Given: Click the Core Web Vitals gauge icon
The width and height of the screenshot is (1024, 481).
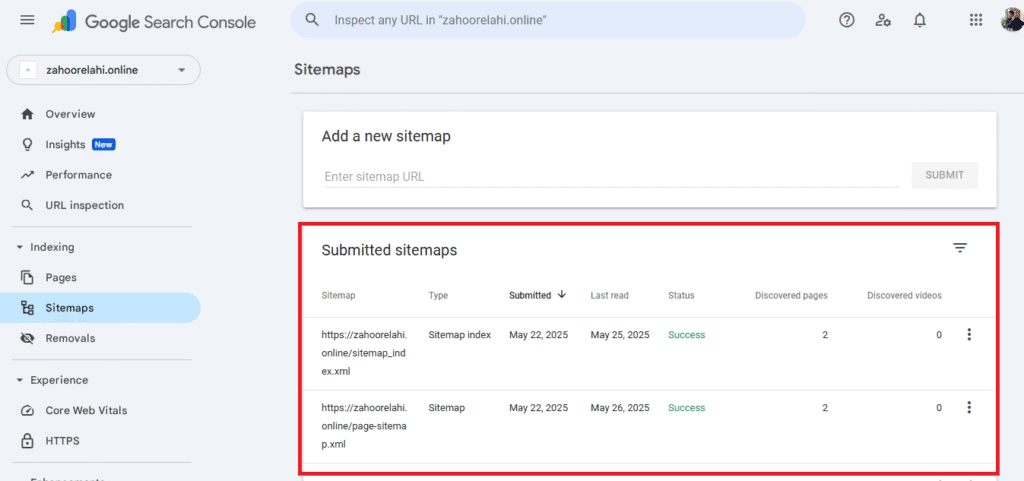Looking at the screenshot, I should (27, 411).
